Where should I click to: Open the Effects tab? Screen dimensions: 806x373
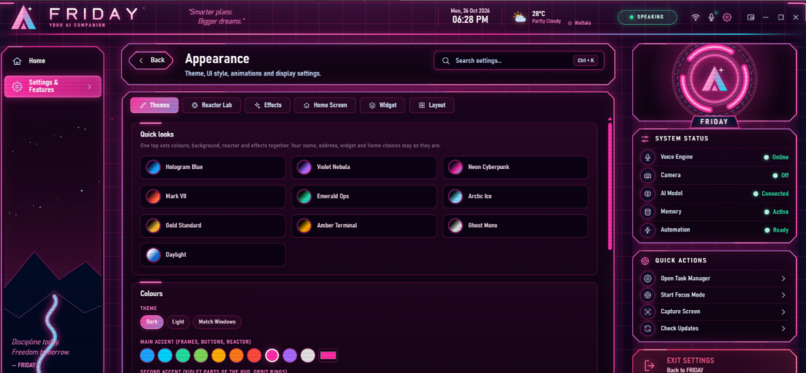pyautogui.click(x=267, y=105)
